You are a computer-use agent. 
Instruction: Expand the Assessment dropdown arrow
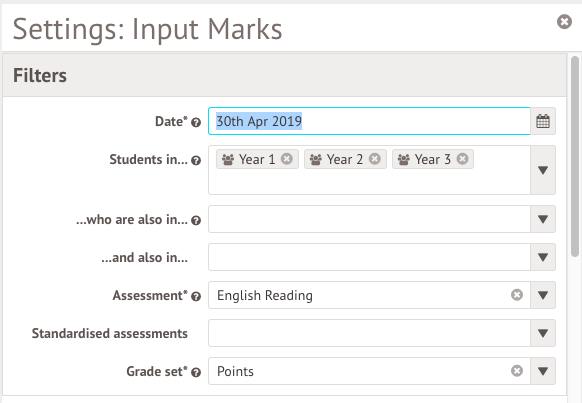click(x=543, y=295)
